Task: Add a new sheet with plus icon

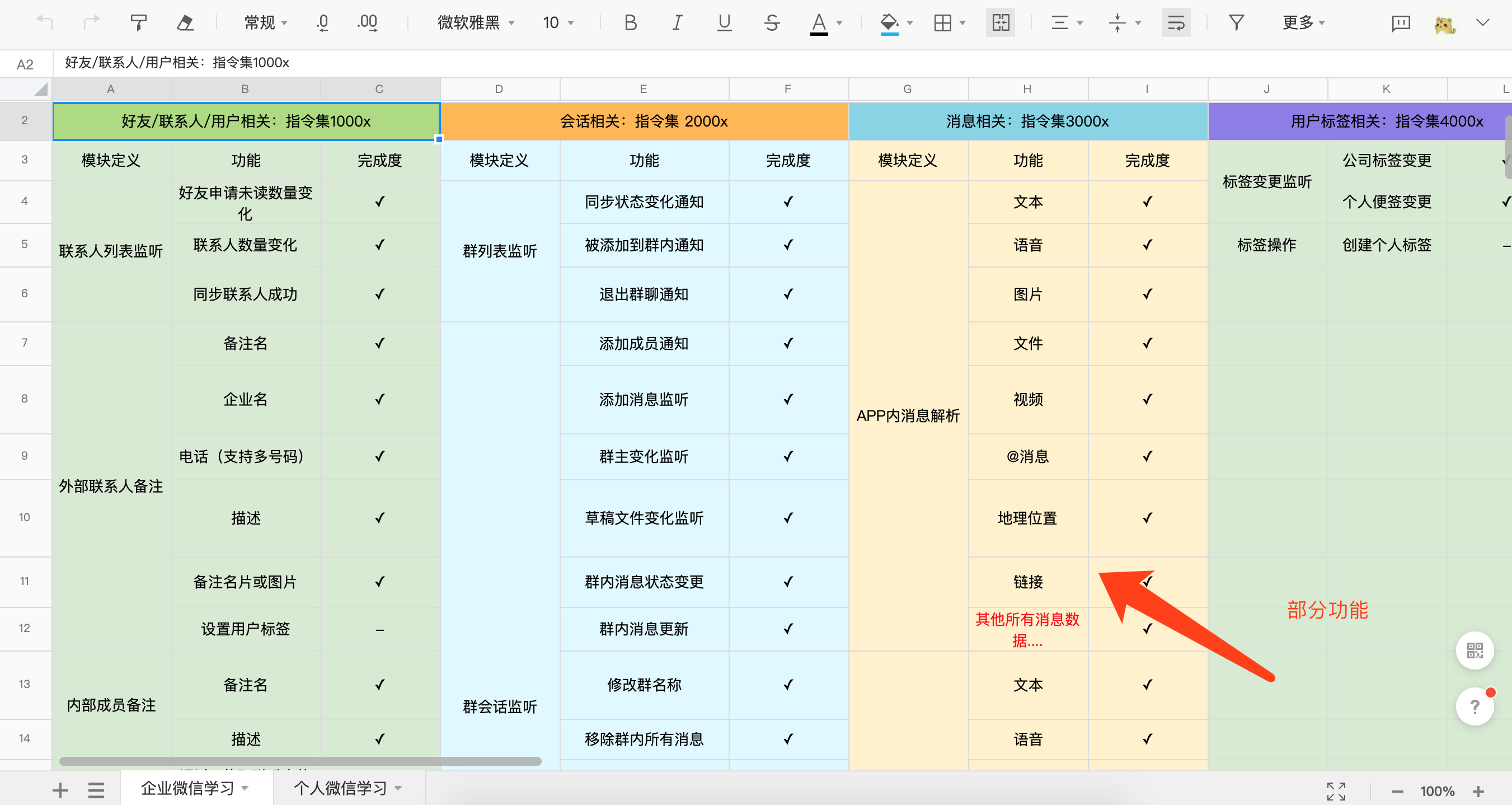Action: click(x=60, y=790)
